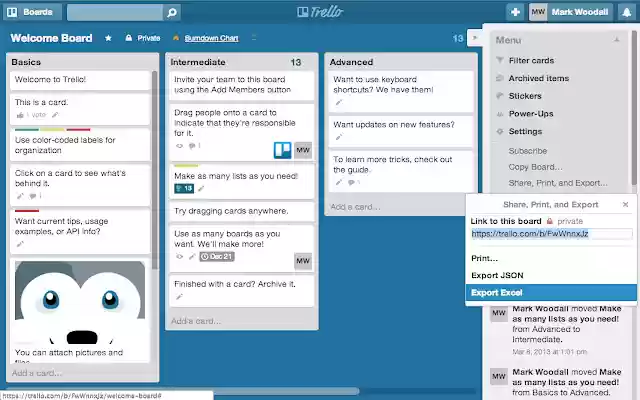Image resolution: width=640 pixels, height=400 pixels.
Task: Open the 'Welcome to Trello!' card
Action: point(80,80)
